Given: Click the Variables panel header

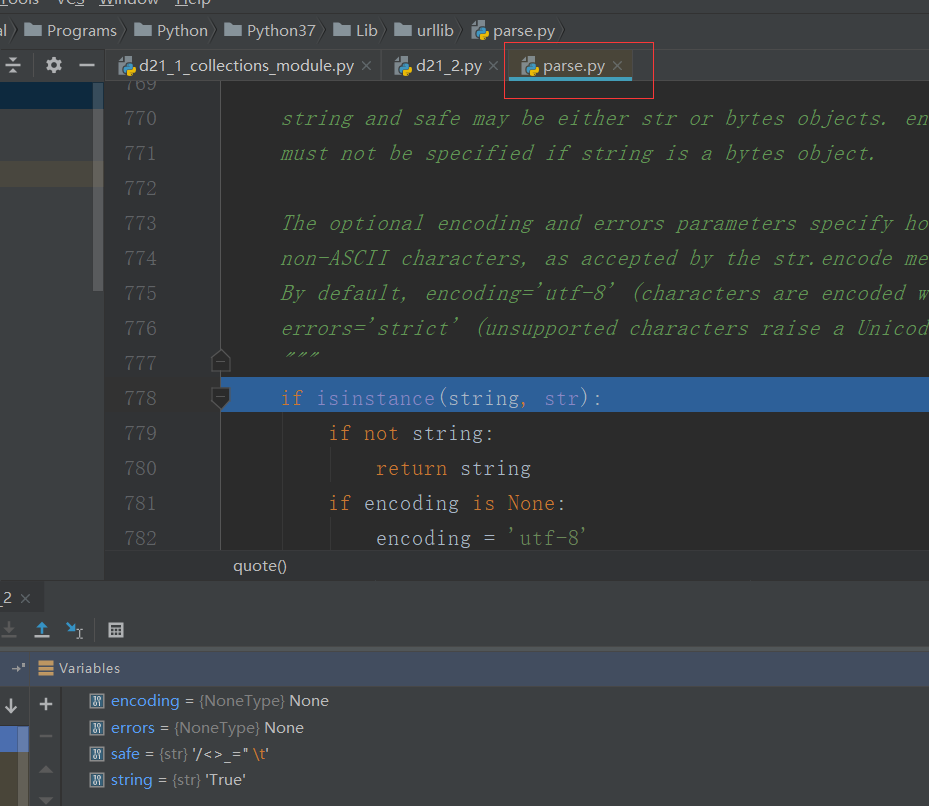Looking at the screenshot, I should pos(79,669).
